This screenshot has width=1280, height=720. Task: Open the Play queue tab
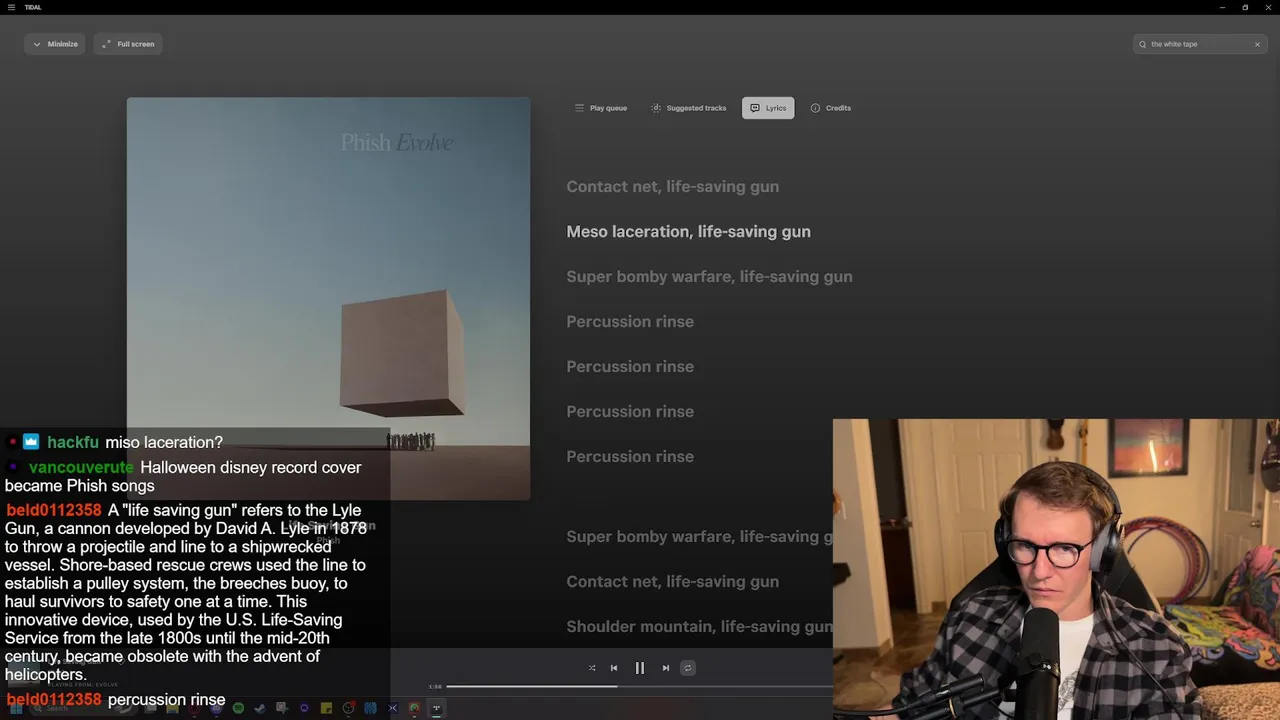[x=601, y=108]
